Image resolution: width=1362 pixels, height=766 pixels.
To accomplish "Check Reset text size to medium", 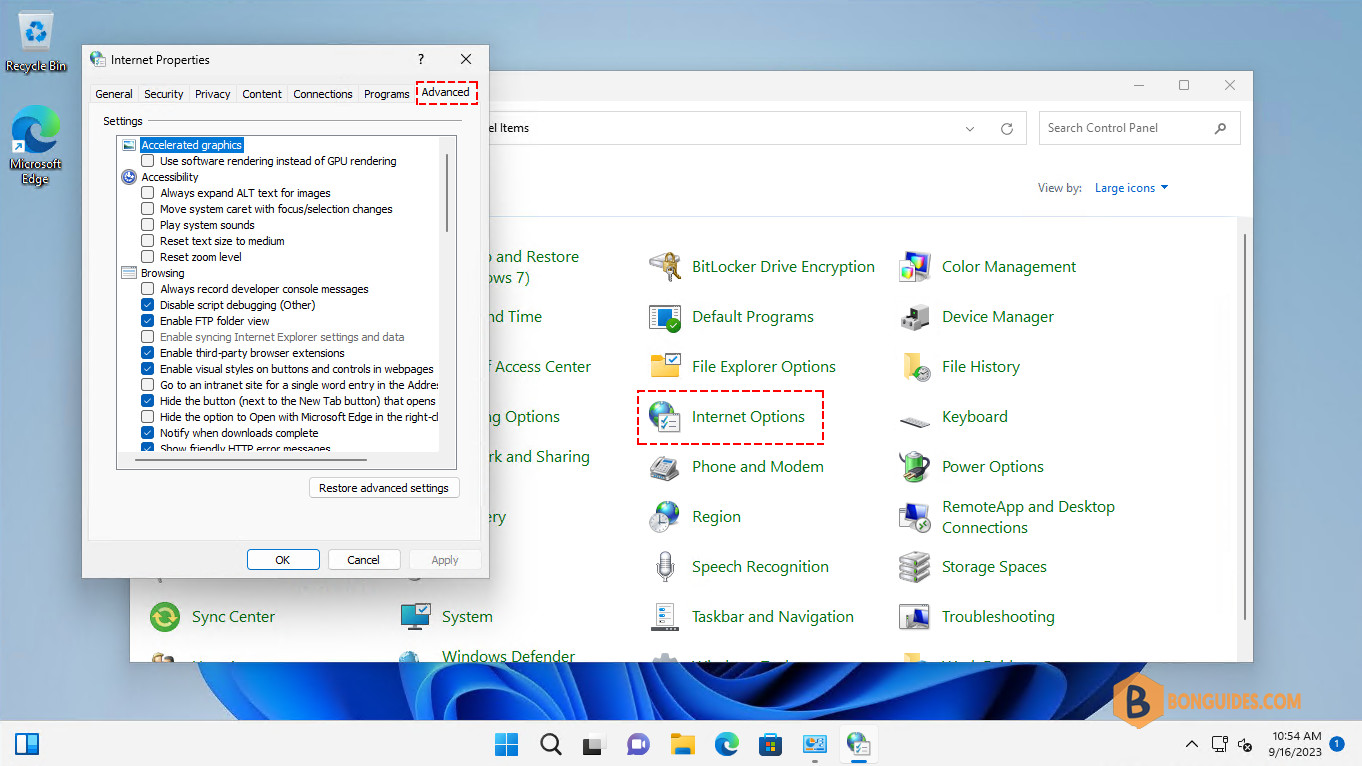I will (148, 241).
